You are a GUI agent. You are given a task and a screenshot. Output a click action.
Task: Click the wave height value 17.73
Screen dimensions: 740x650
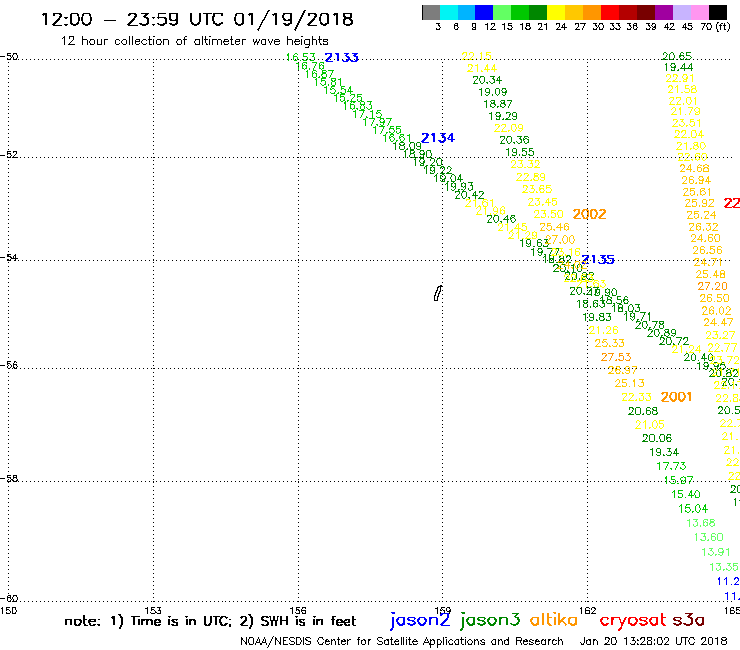point(671,466)
